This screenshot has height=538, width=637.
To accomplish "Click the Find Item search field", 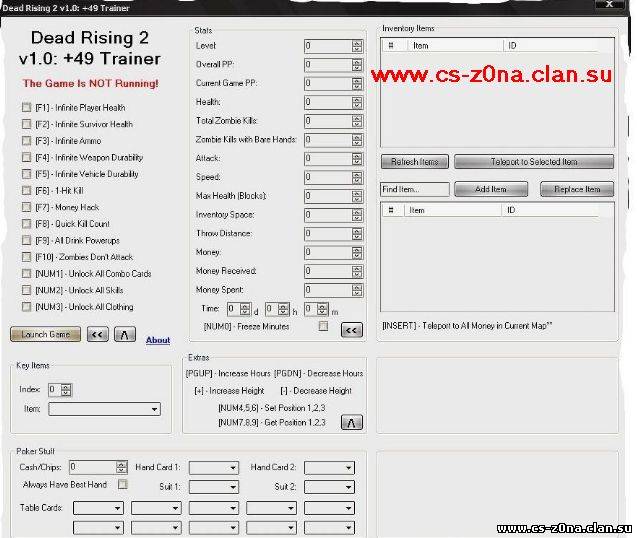I will (415, 189).
